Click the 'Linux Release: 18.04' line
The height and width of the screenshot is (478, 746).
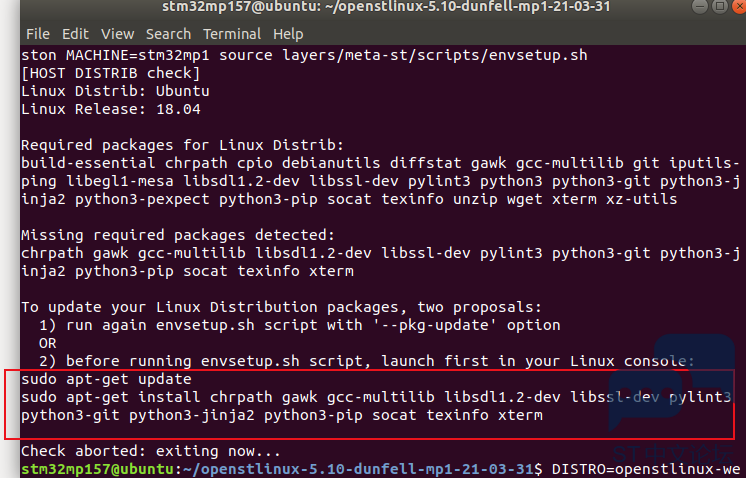tap(111, 109)
